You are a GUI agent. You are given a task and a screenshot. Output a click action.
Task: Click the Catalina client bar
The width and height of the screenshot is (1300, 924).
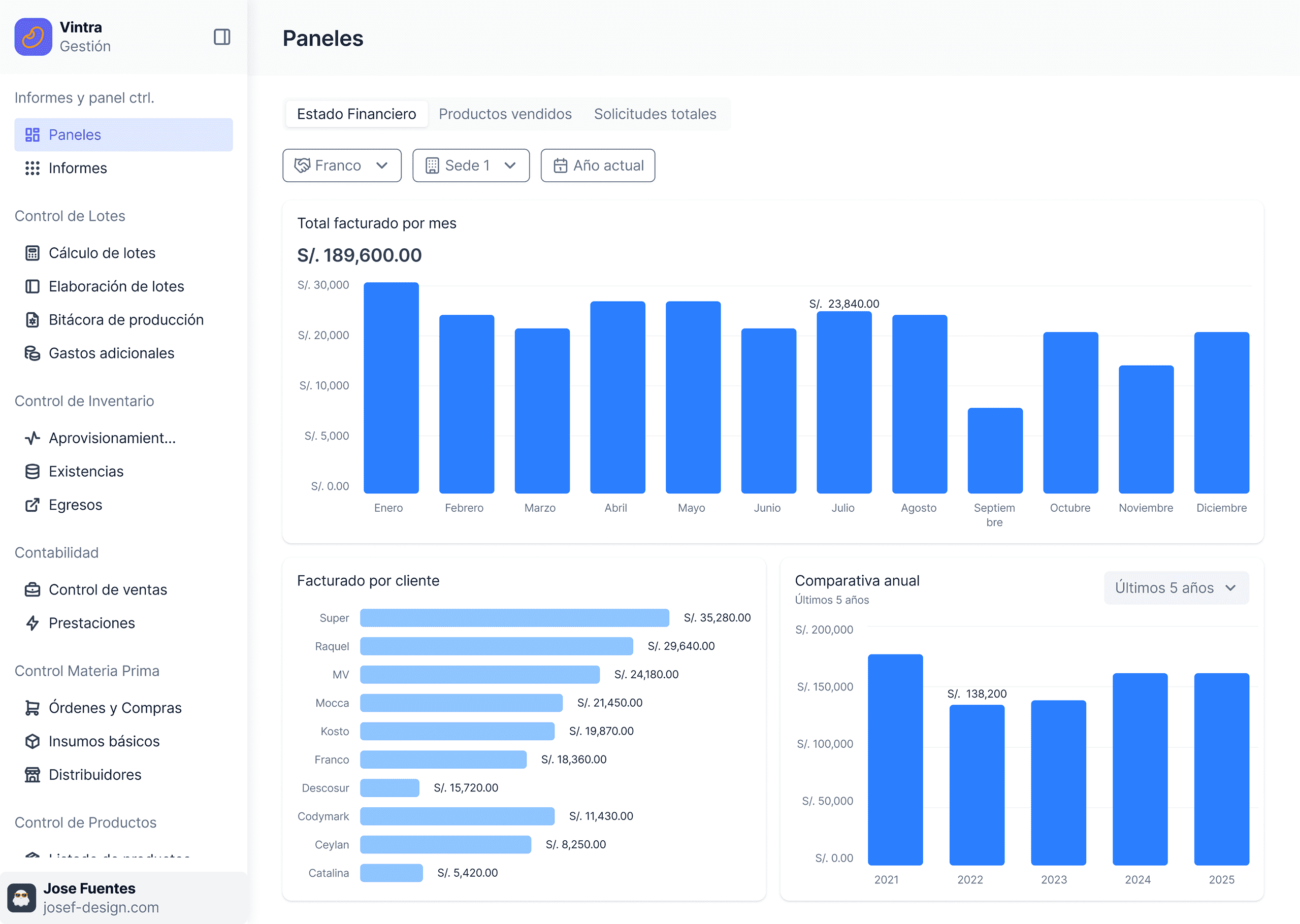[392, 873]
